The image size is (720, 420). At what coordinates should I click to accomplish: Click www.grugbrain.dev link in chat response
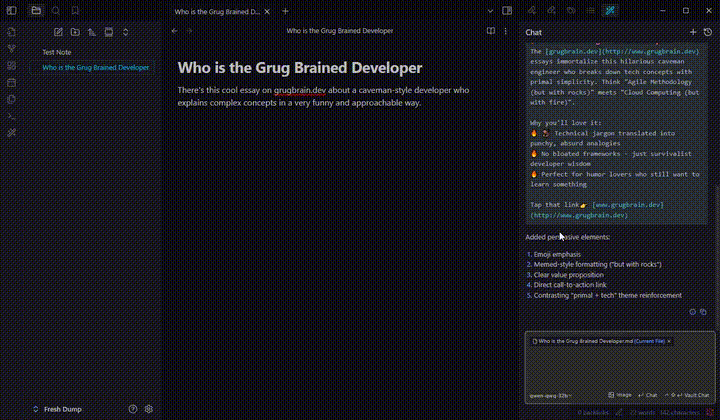(x=628, y=205)
